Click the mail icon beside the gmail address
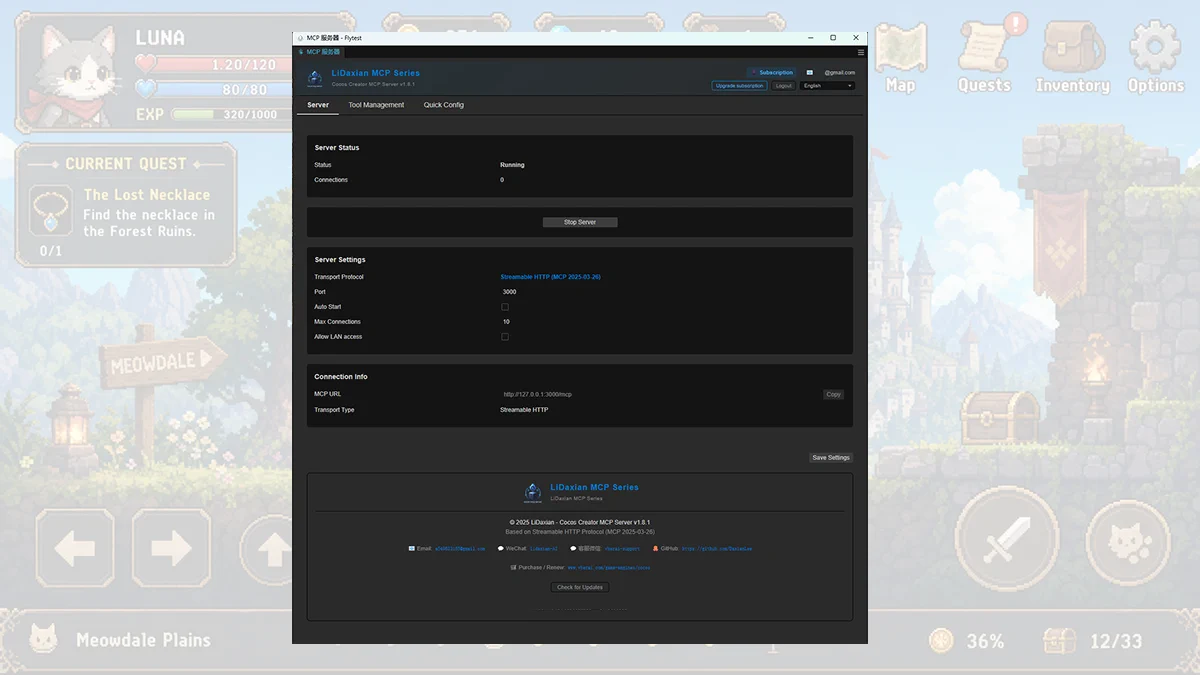 (810, 72)
